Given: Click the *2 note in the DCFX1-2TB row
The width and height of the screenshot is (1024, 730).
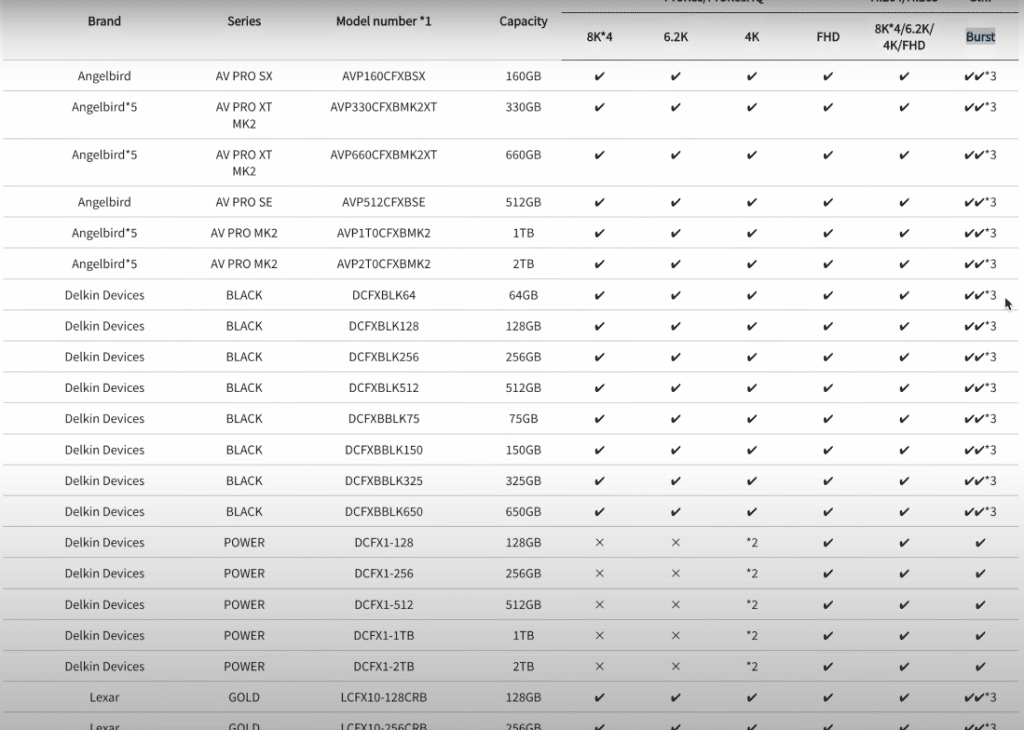Looking at the screenshot, I should (752, 667).
